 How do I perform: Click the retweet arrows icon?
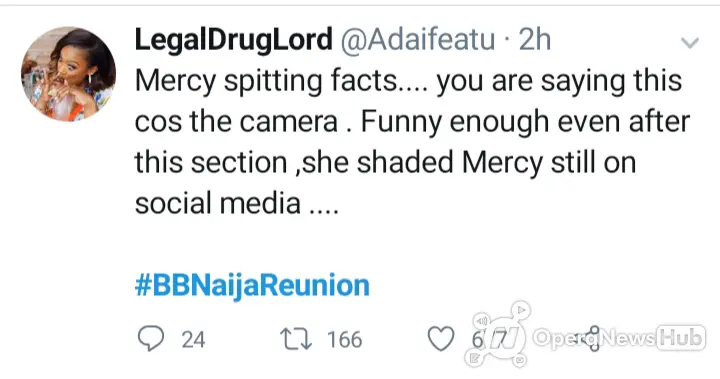(296, 339)
